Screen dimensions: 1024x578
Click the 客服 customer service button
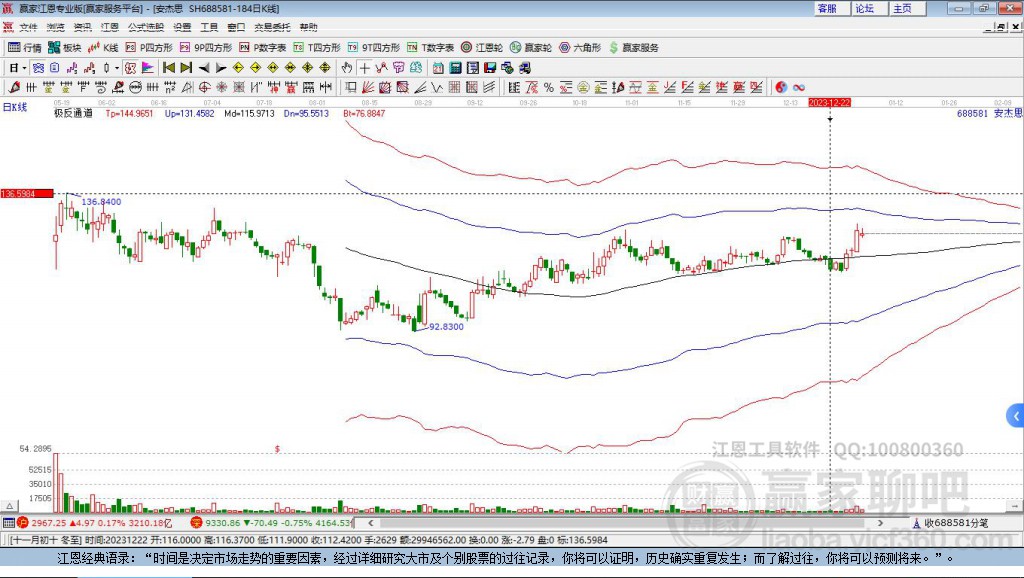click(827, 8)
